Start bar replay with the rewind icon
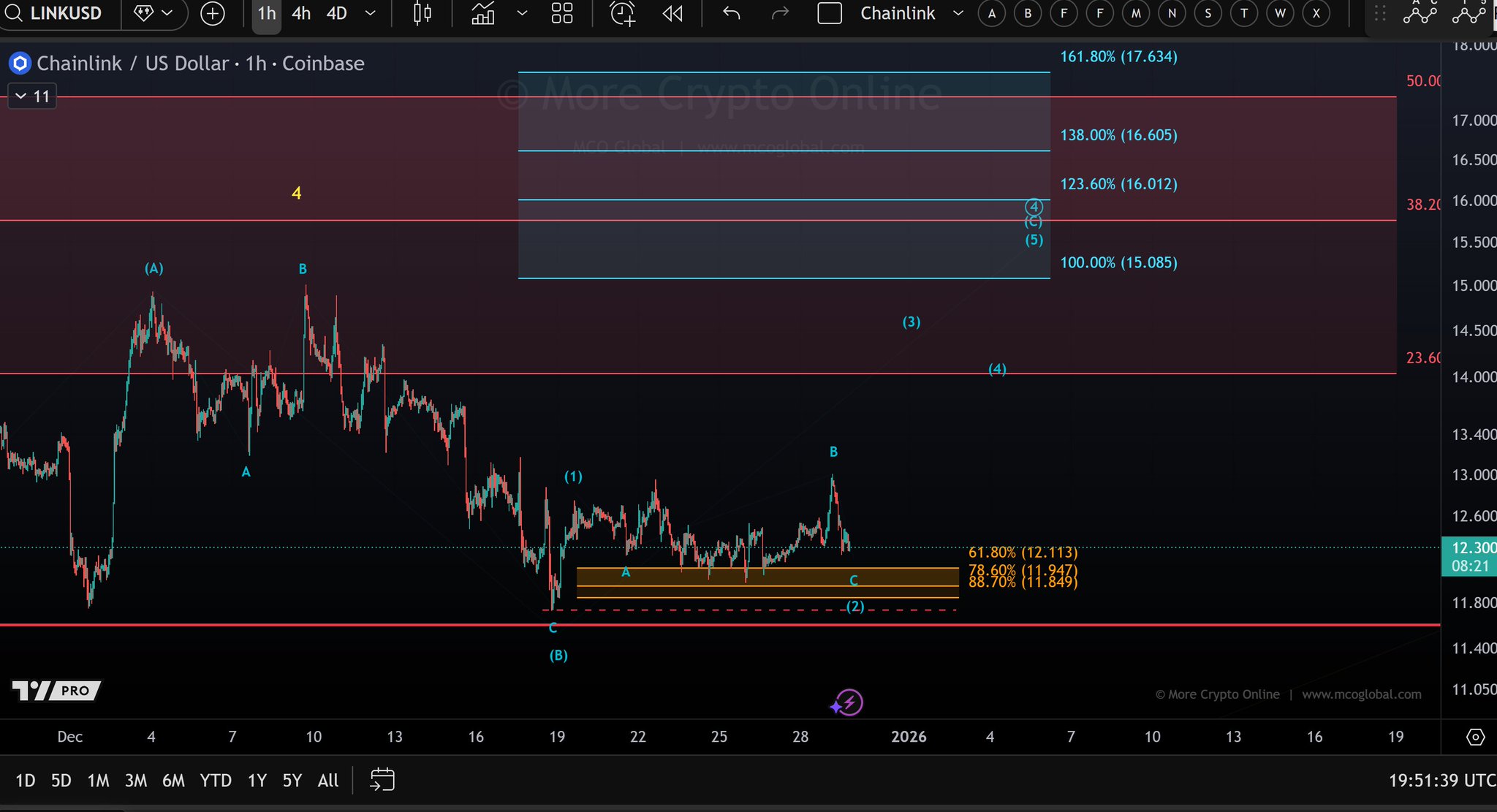The height and width of the screenshot is (812, 1497). (x=672, y=13)
